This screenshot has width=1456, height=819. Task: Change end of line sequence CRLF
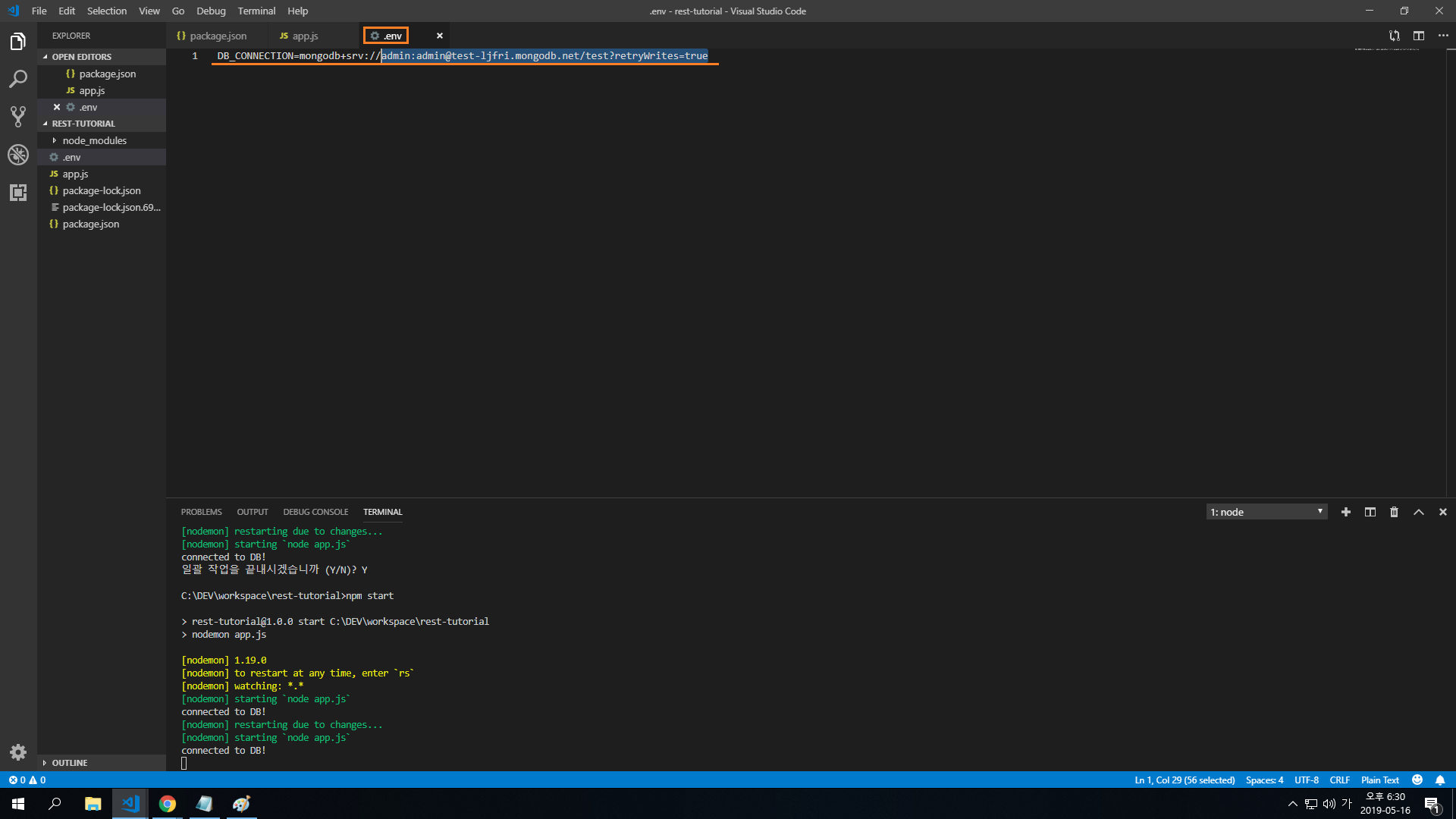tap(1339, 780)
